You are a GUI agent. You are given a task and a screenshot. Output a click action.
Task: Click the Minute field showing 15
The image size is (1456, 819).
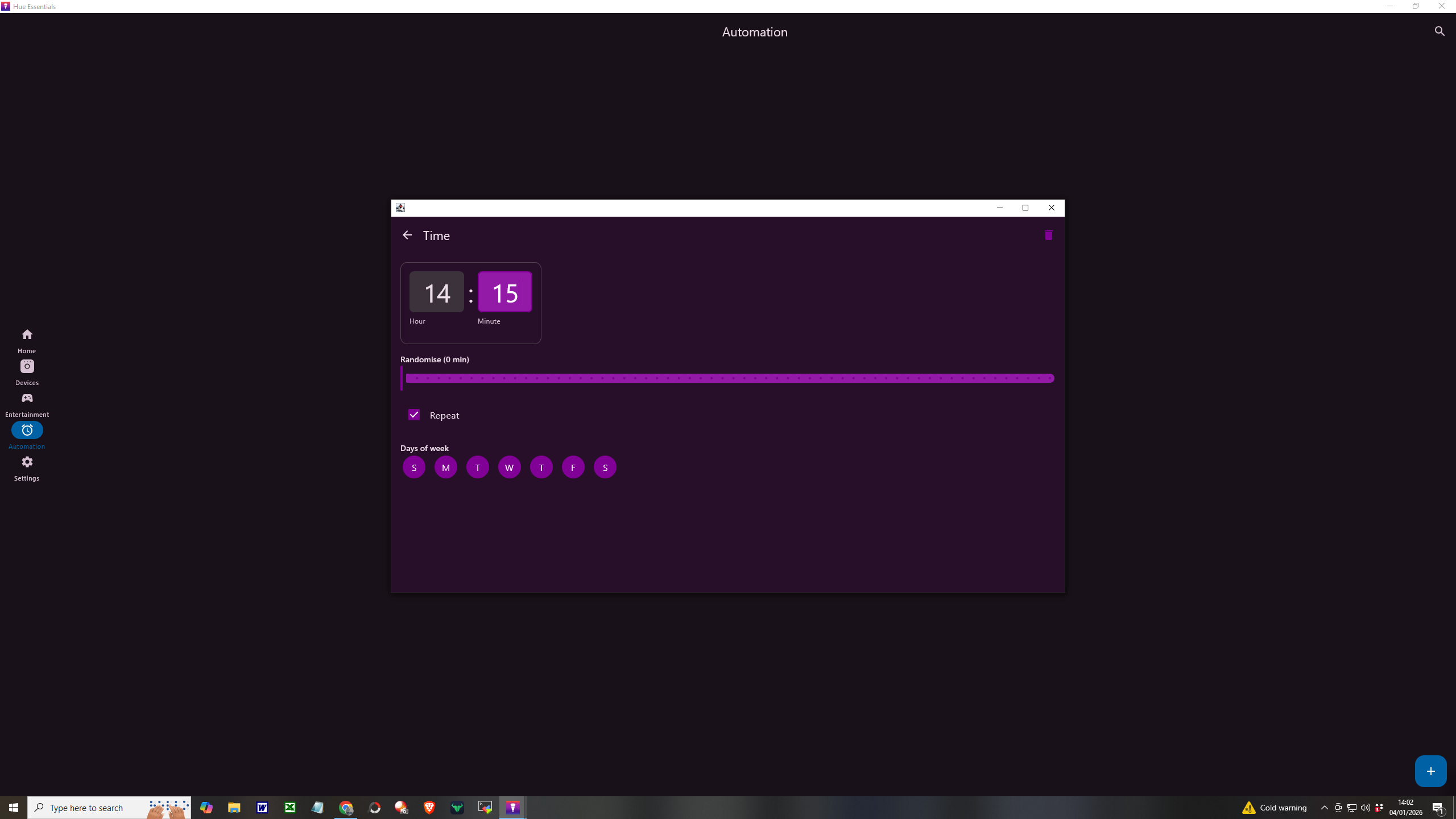[x=505, y=292]
